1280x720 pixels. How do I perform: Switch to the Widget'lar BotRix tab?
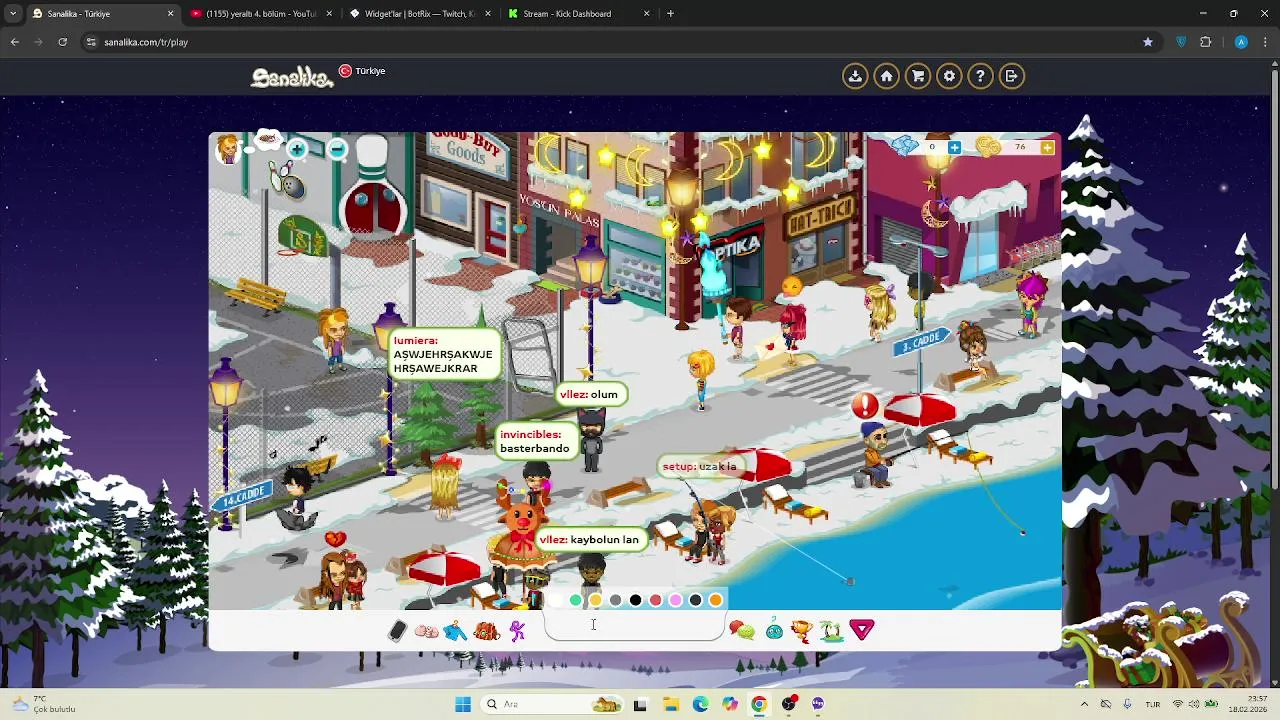pos(420,14)
